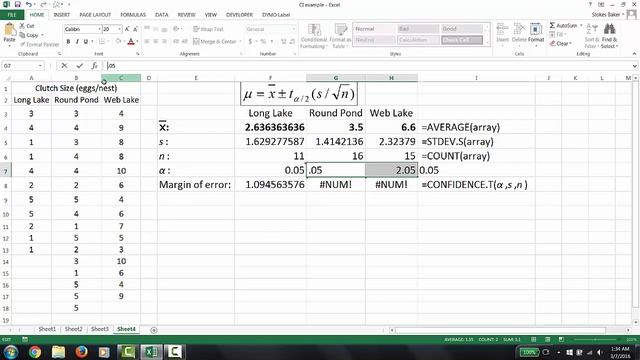Open Format as Table menu
Viewport: 640px width, 360px height.
pos(340,36)
